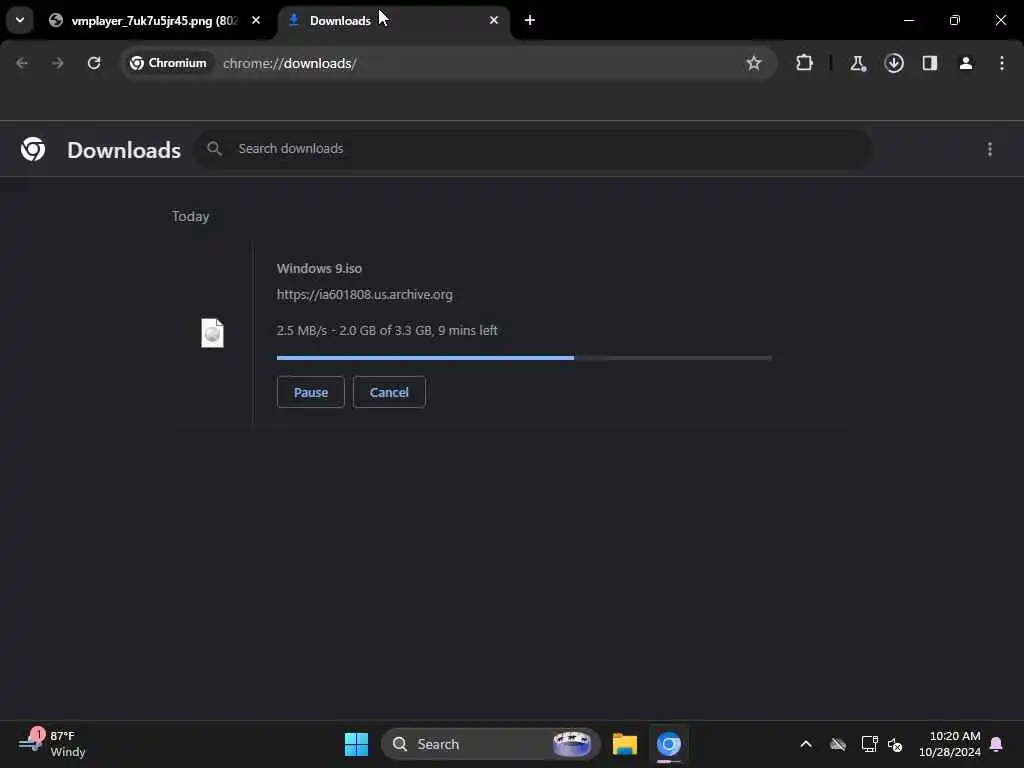Screen dimensions: 1024x768
Task: Open the weather widget showing 87°F
Action: tap(52, 744)
